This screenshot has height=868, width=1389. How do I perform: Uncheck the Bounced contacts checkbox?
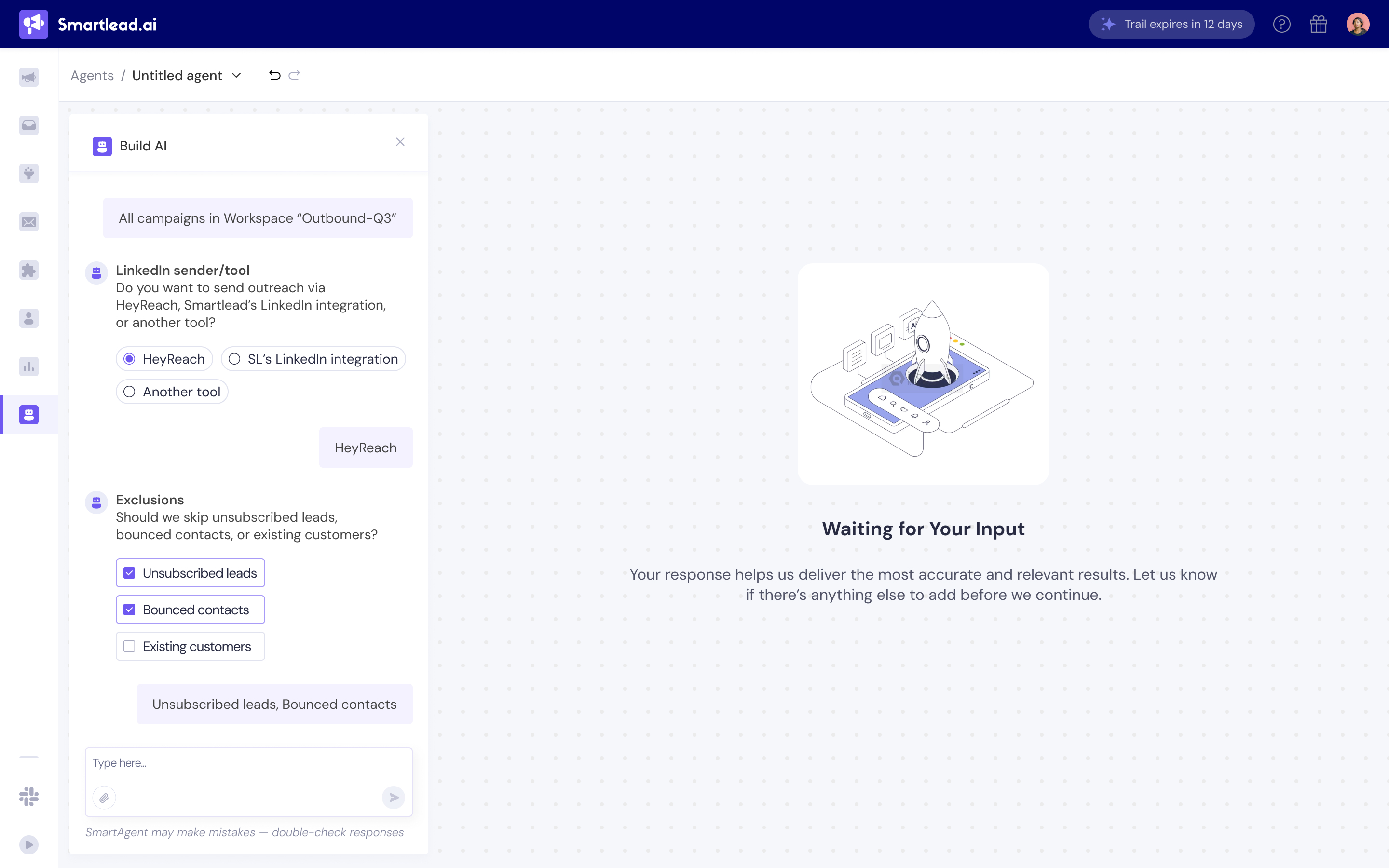pos(130,610)
